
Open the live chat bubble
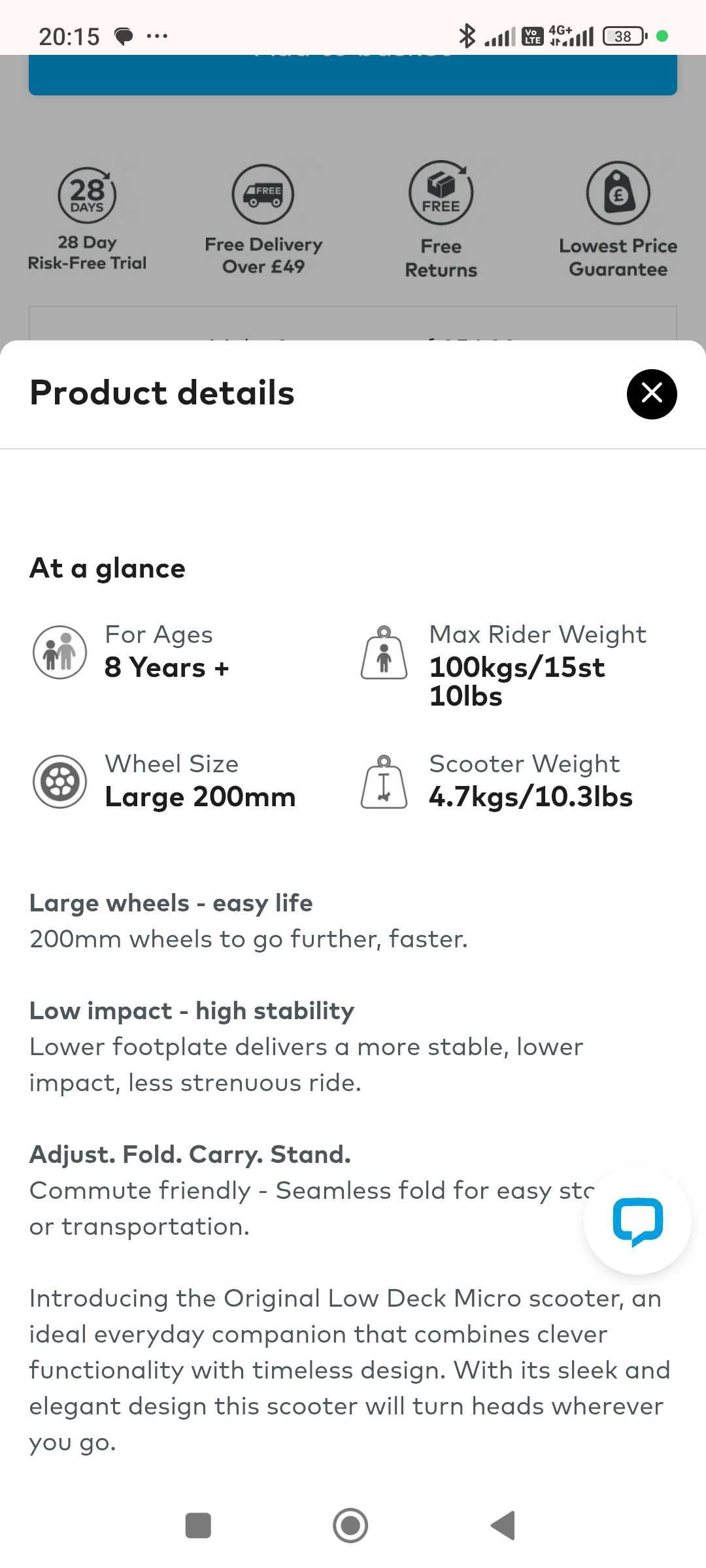pos(637,1220)
